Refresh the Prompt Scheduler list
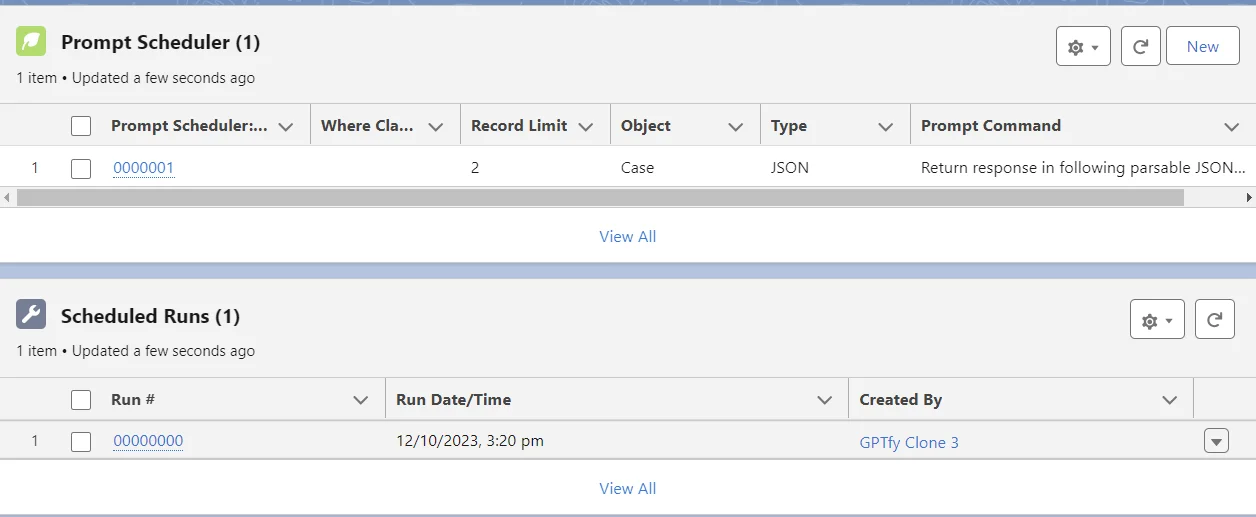The width and height of the screenshot is (1256, 517). pos(1140,47)
